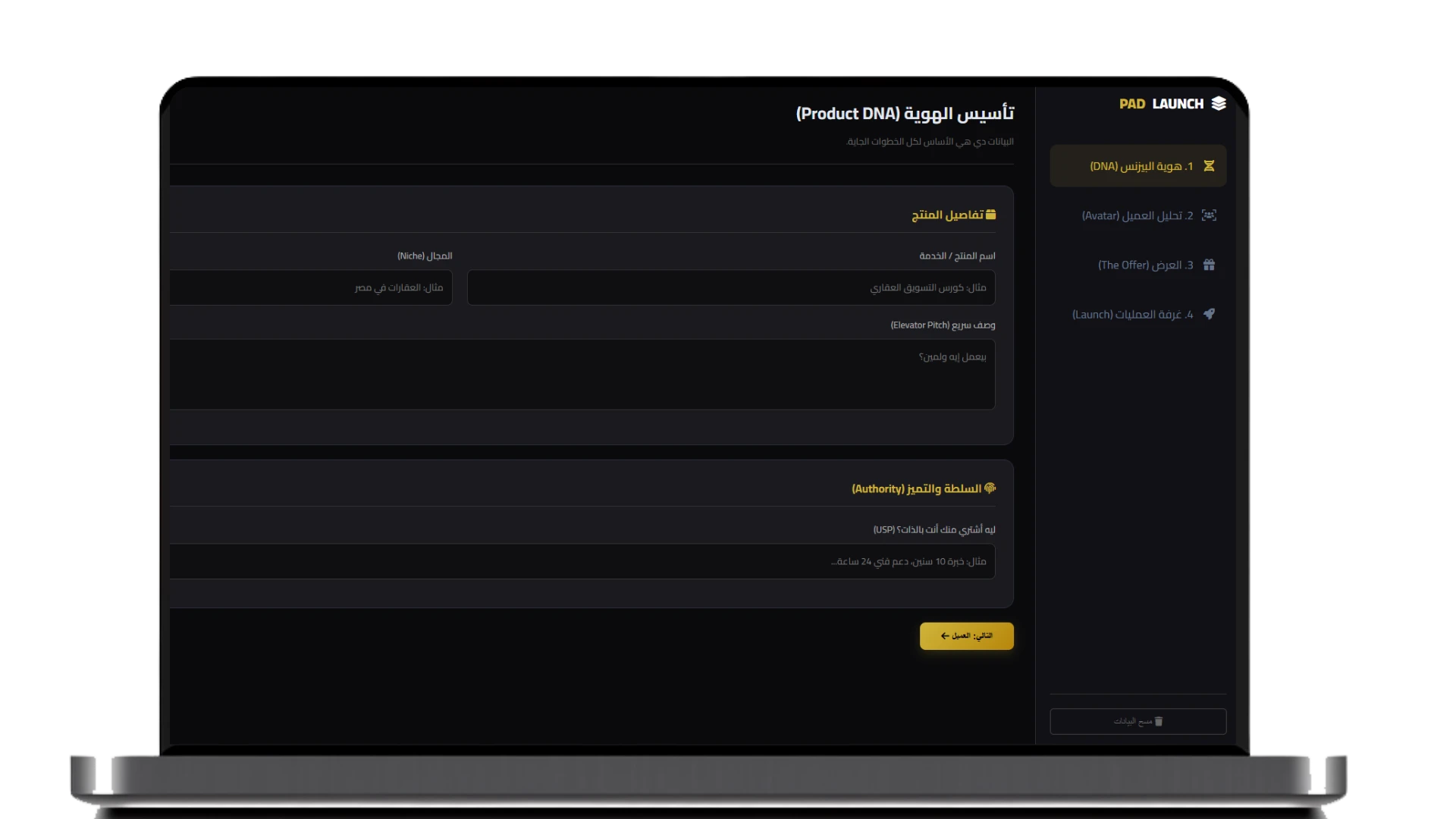
Task: Click the left arrow inside the yellow Next button
Action: 944,636
